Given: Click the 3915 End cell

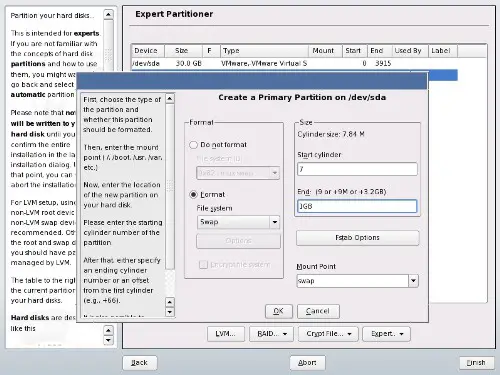Looking at the screenshot, I should click(x=383, y=63).
